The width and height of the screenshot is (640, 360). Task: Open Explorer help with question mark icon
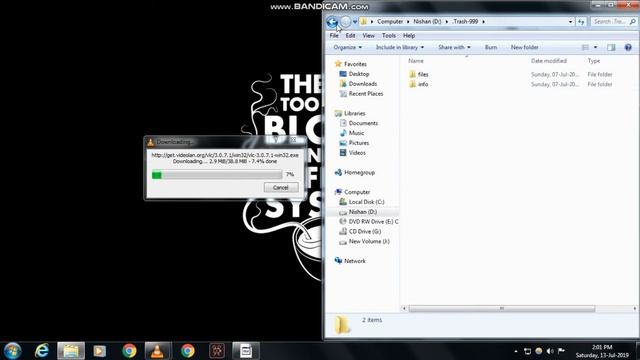tap(628, 48)
